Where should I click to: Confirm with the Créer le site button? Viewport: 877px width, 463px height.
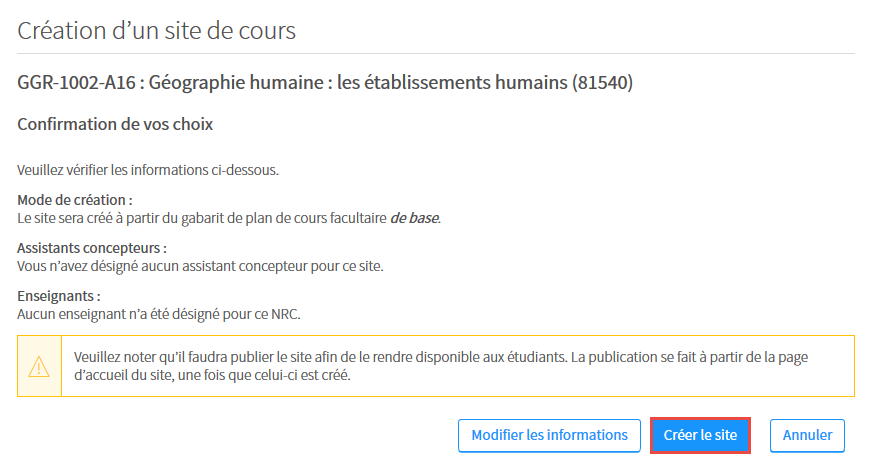700,435
